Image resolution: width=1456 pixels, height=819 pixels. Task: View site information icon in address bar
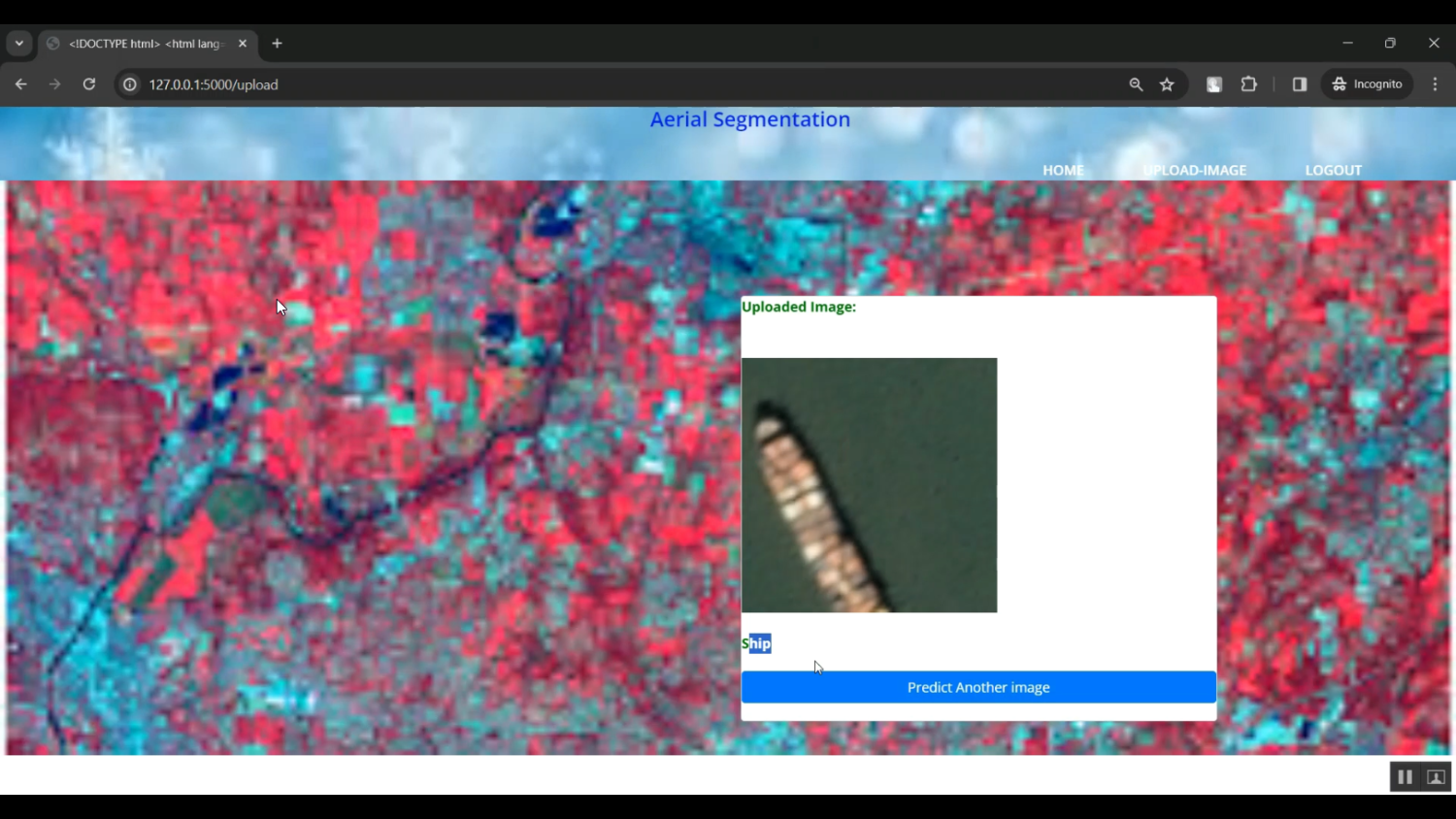coord(130,84)
